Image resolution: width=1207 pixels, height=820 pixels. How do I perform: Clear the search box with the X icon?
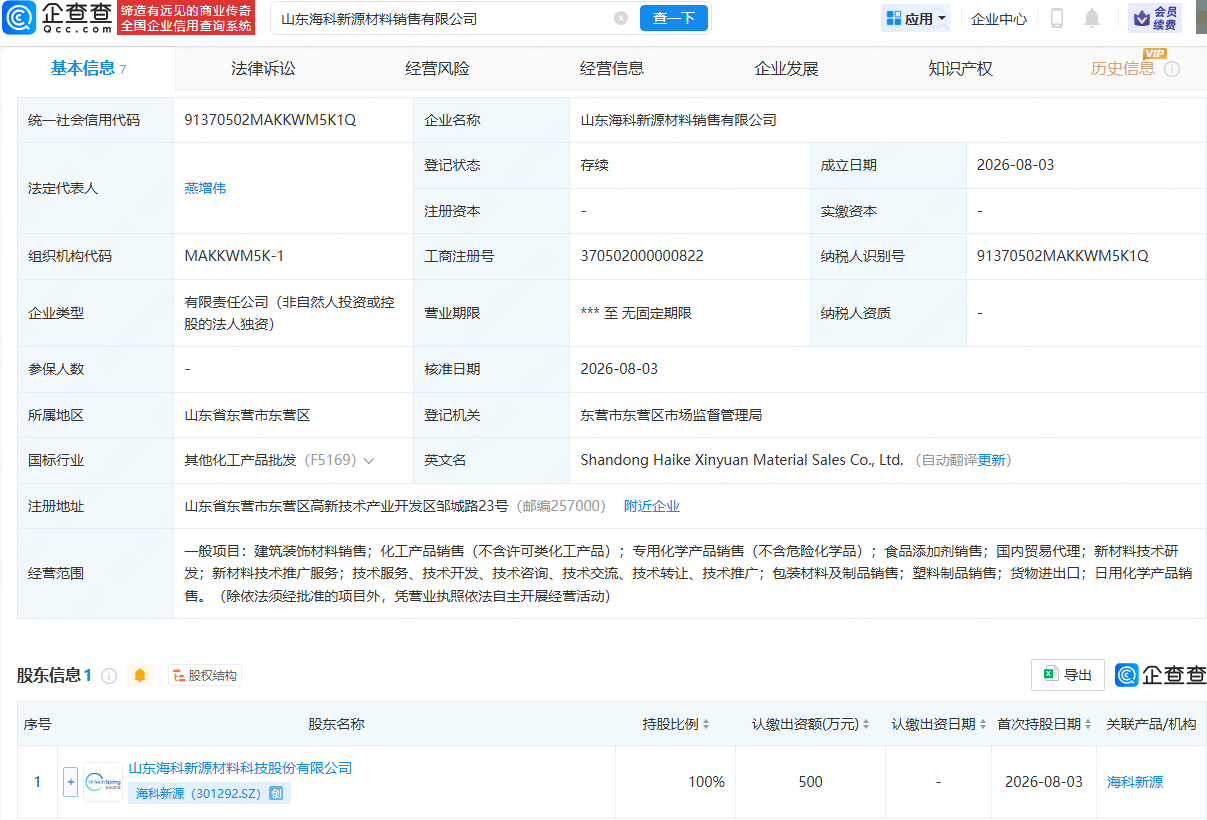621,18
